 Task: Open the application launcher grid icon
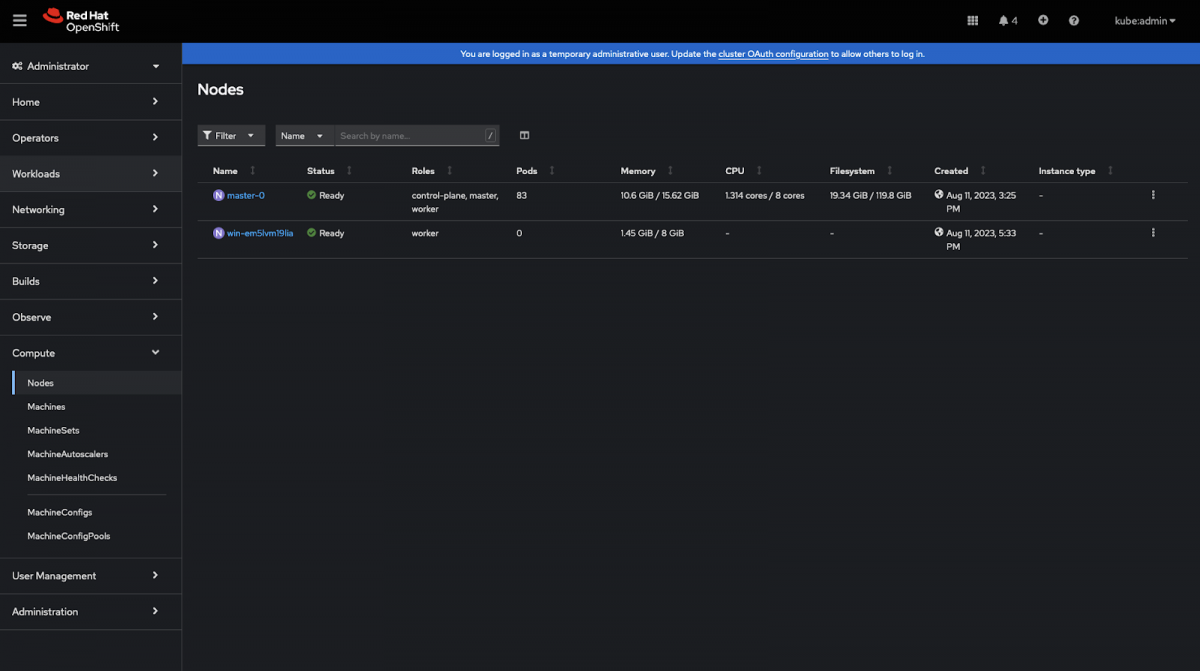click(971, 20)
